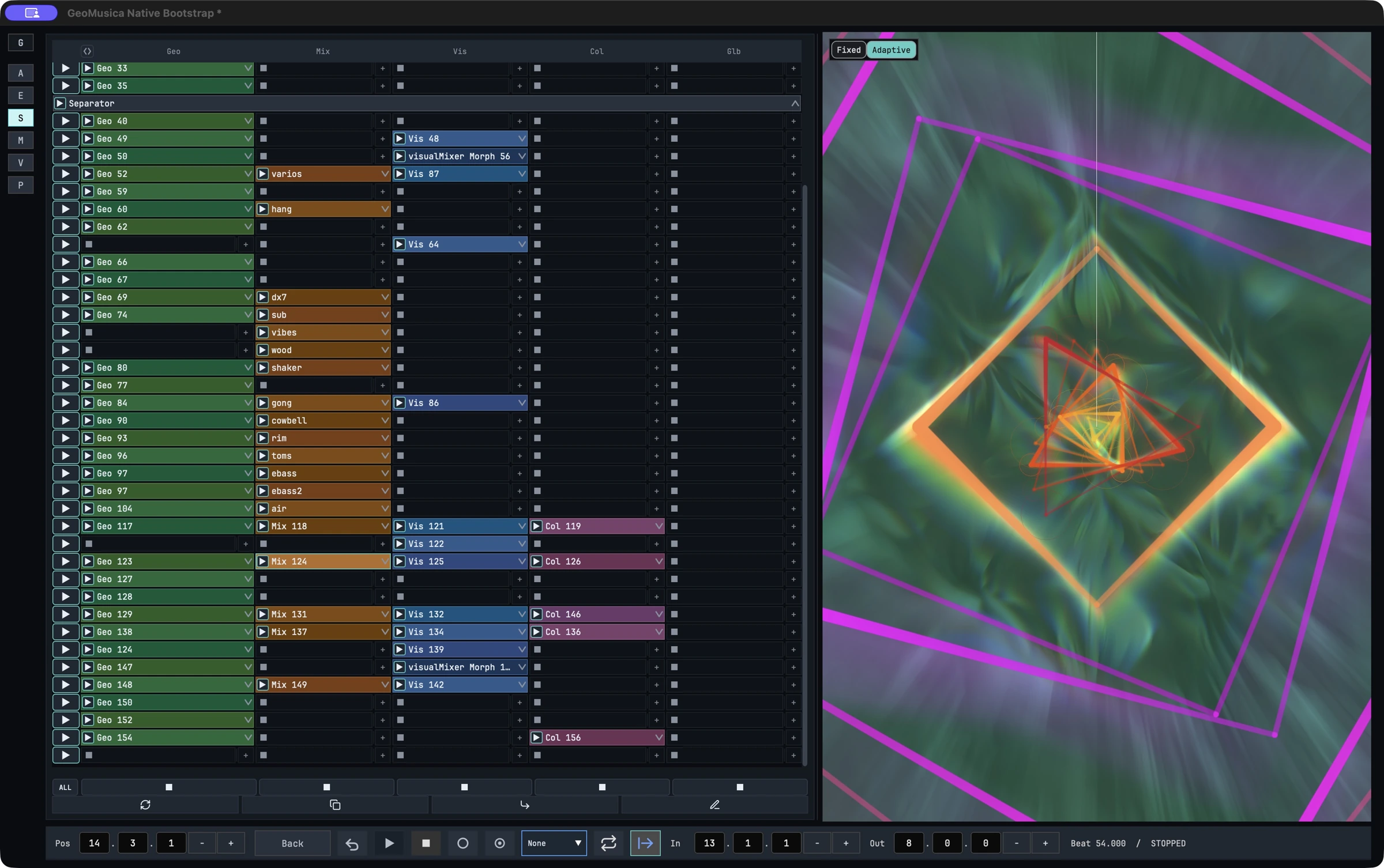Collapse the Separator section chevron
Screen dimensions: 1384x868
click(x=795, y=104)
